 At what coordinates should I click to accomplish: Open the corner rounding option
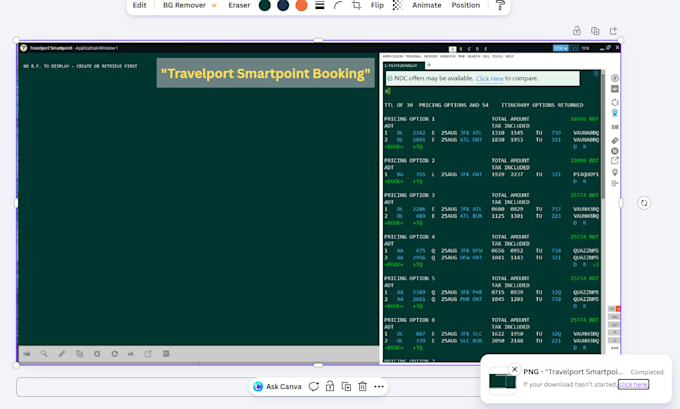[338, 5]
